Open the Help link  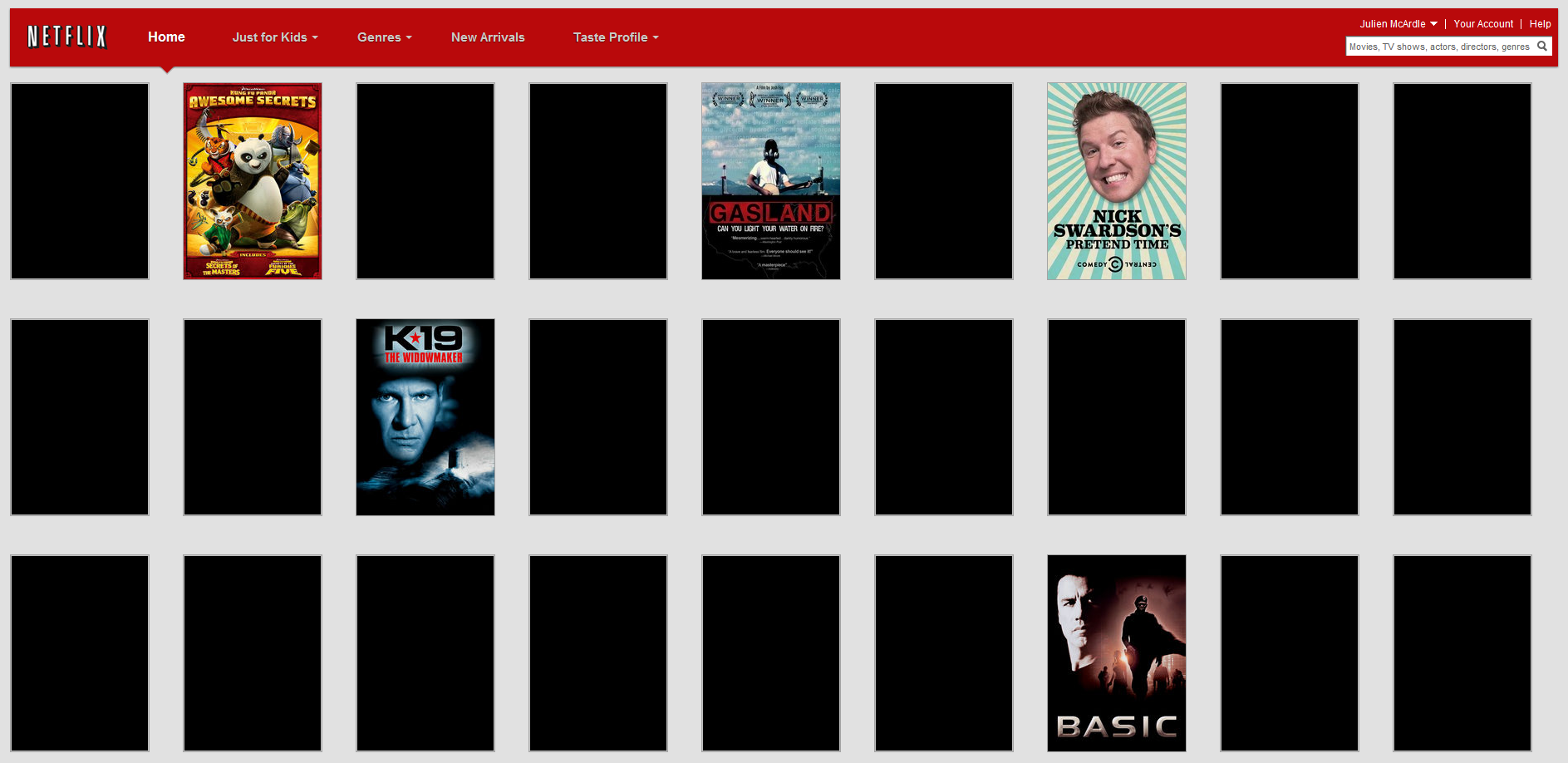click(1540, 24)
